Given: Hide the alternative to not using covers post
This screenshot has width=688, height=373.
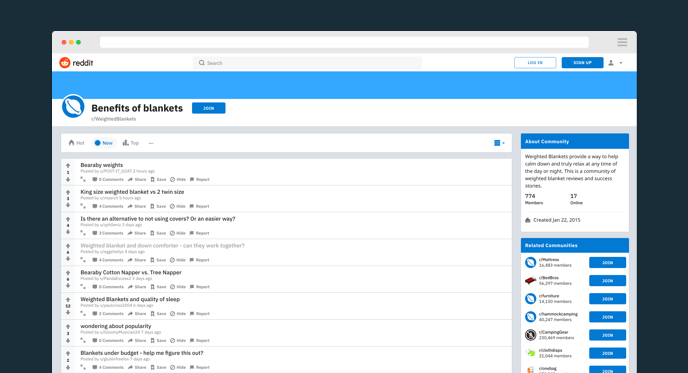Looking at the screenshot, I should [178, 233].
